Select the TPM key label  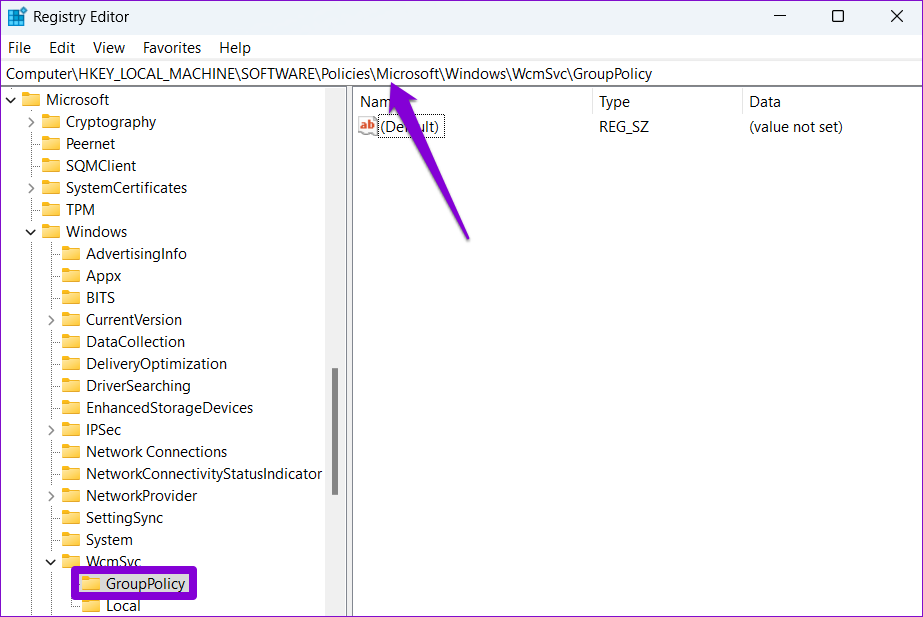pos(80,210)
